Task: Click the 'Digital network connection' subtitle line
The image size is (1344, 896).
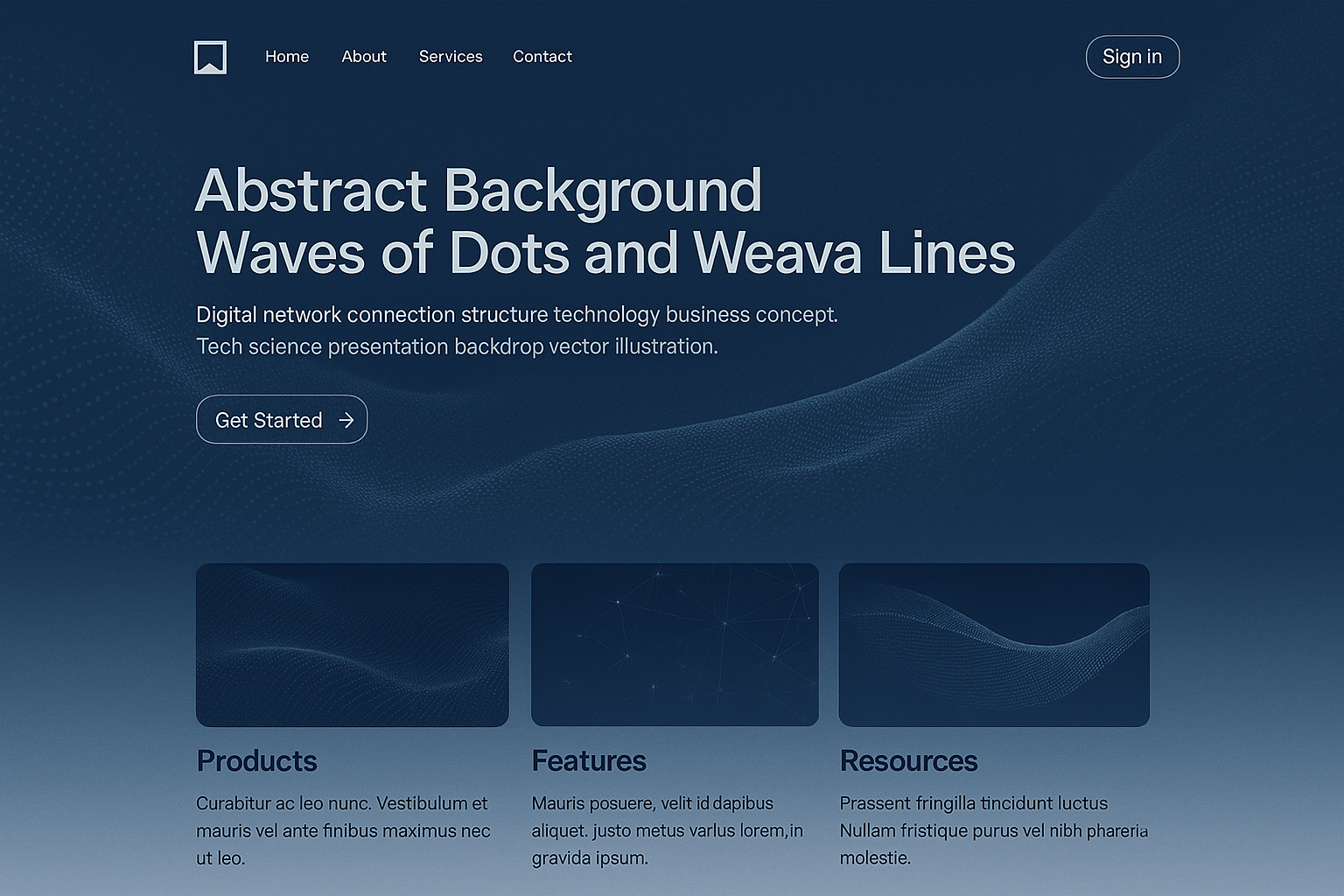Action: coord(516,315)
